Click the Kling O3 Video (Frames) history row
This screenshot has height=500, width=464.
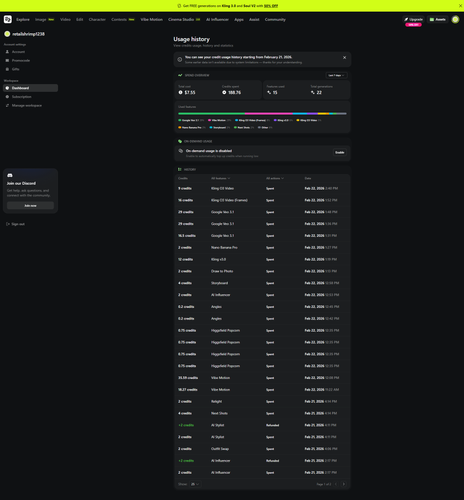pyautogui.click(x=262, y=200)
